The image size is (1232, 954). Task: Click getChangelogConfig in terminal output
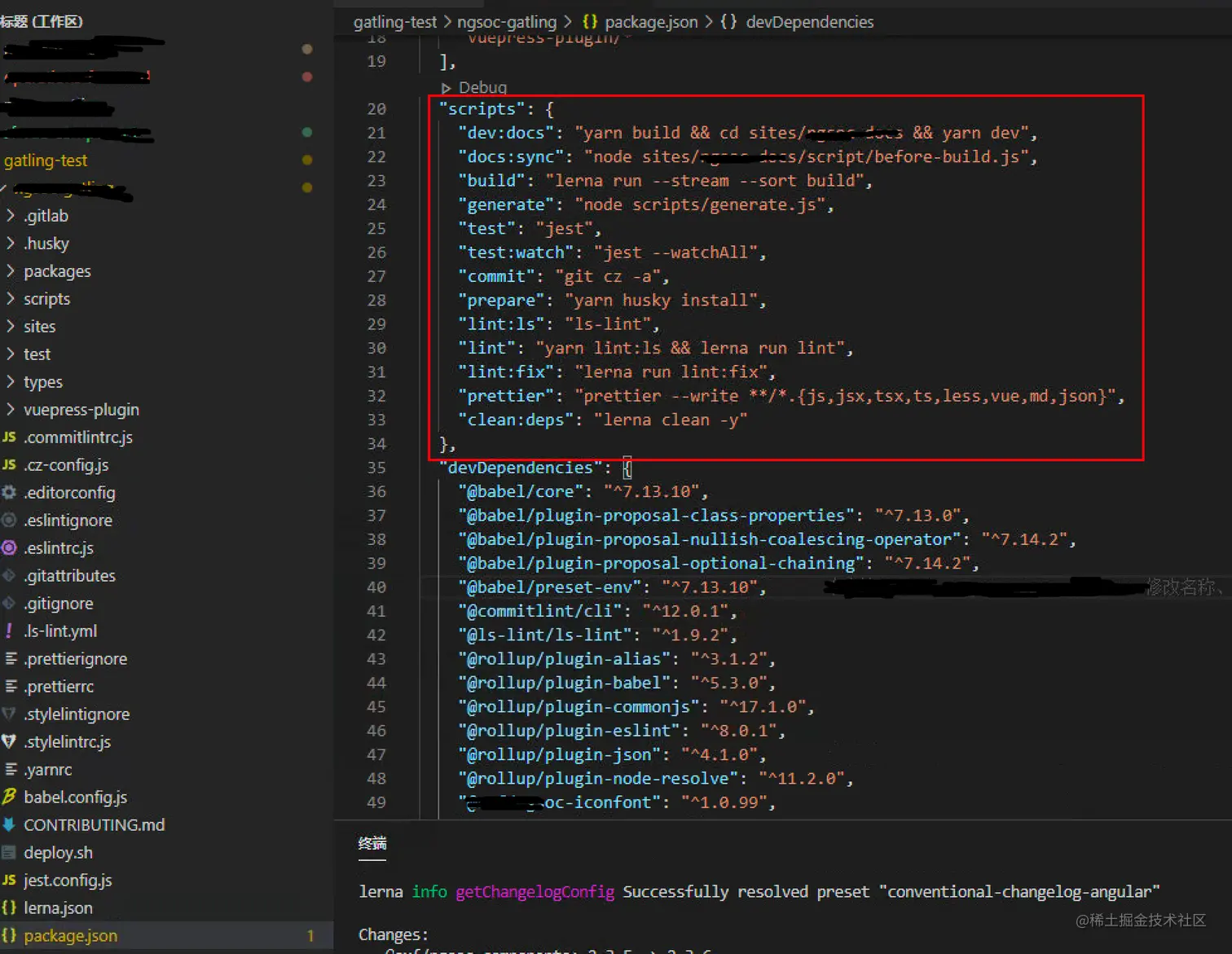[535, 892]
